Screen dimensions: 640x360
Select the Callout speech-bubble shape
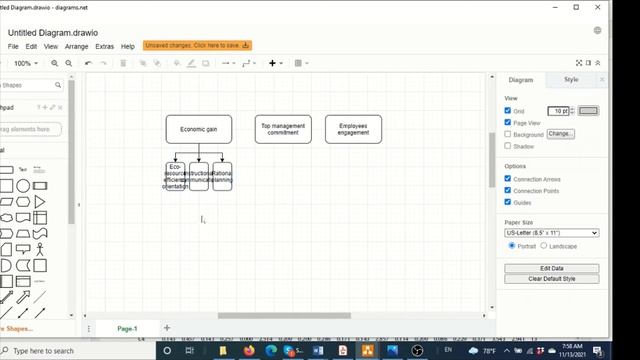pos(23,249)
